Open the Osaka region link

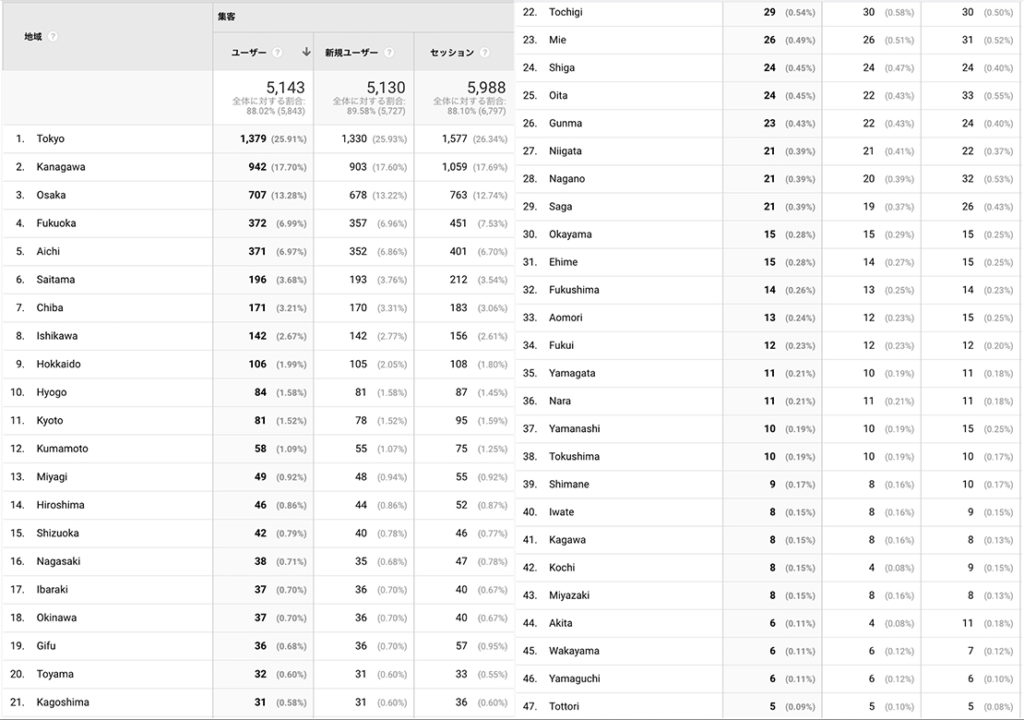click(51, 195)
